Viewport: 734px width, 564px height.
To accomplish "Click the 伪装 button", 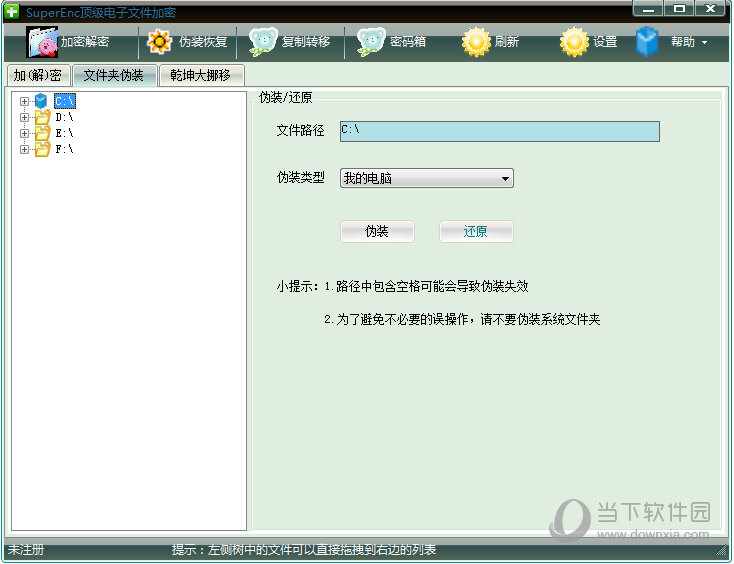I will coord(377,231).
